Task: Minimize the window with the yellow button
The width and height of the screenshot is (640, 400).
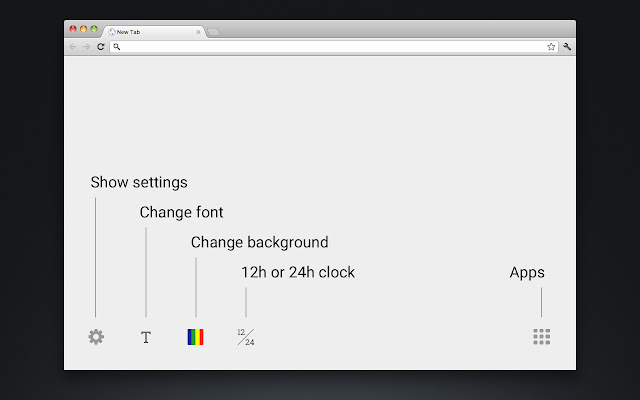Action: [x=83, y=29]
